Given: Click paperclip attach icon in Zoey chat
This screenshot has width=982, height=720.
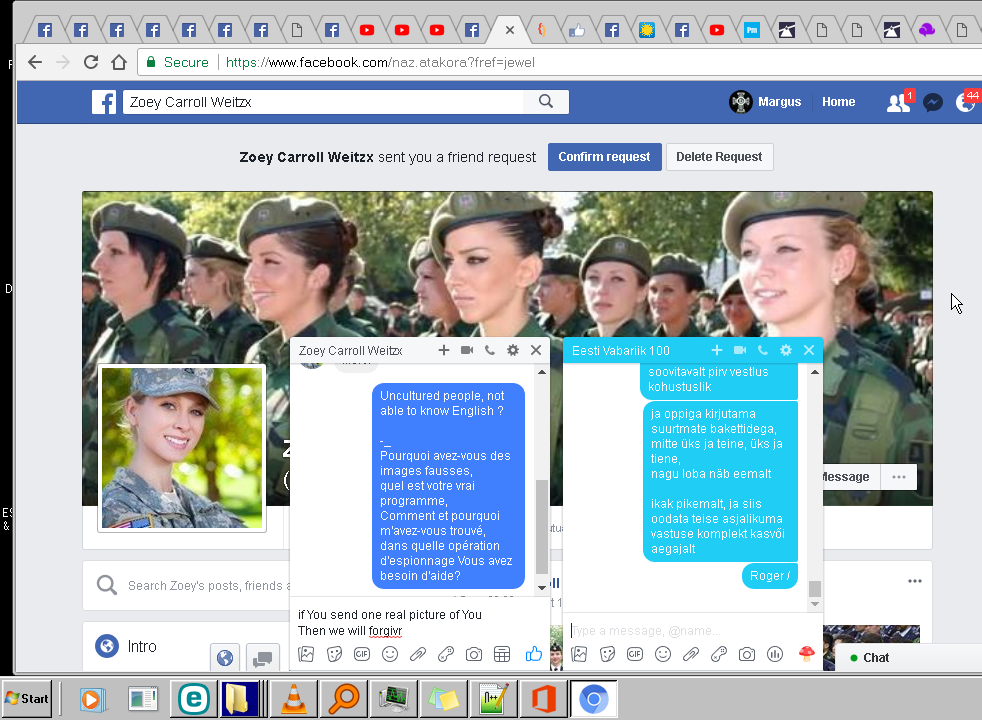Looking at the screenshot, I should pos(418,654).
